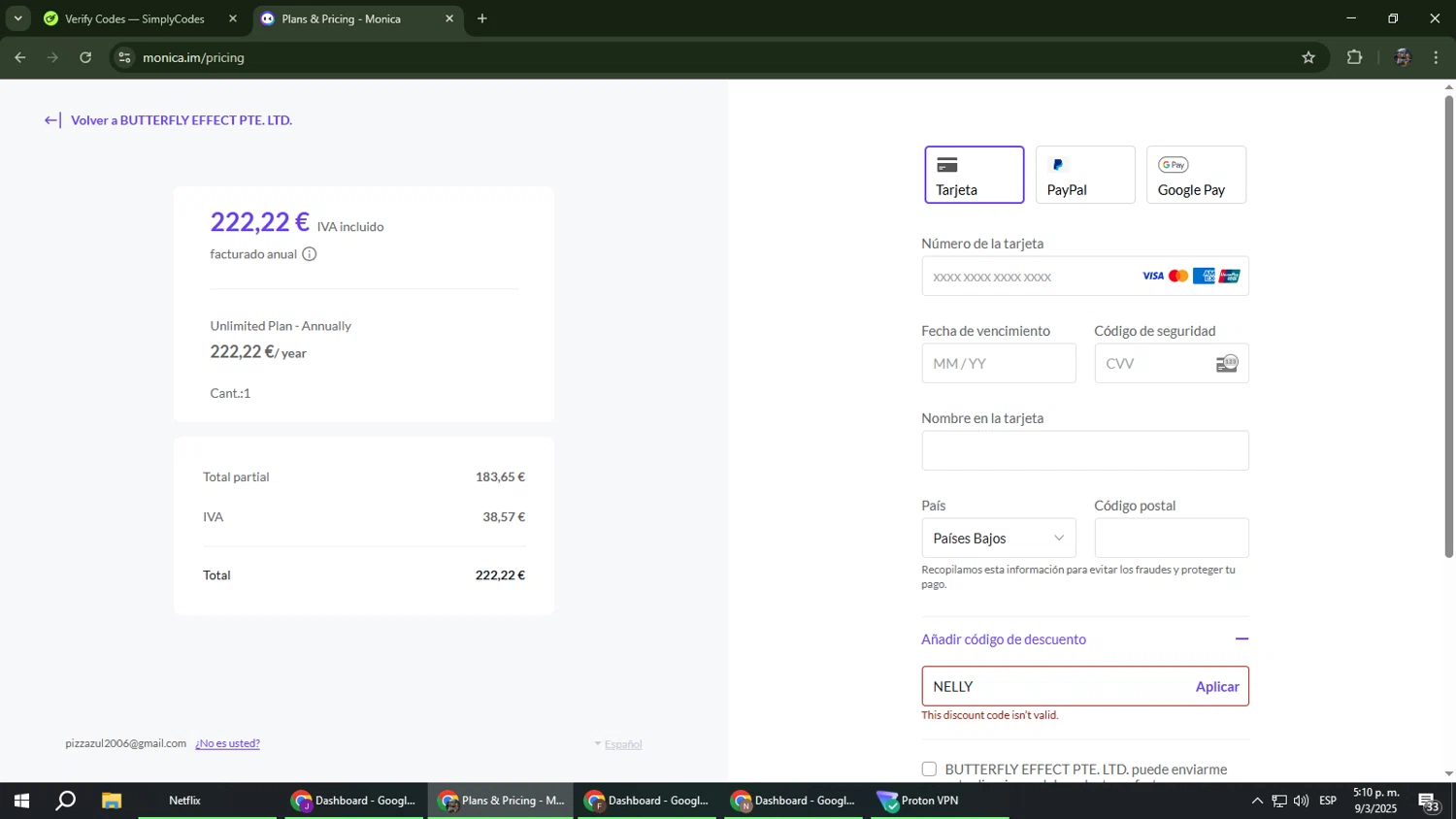Viewport: 1456px width, 819px height.
Task: Click the page vertical scrollbar
Action: (1448, 325)
